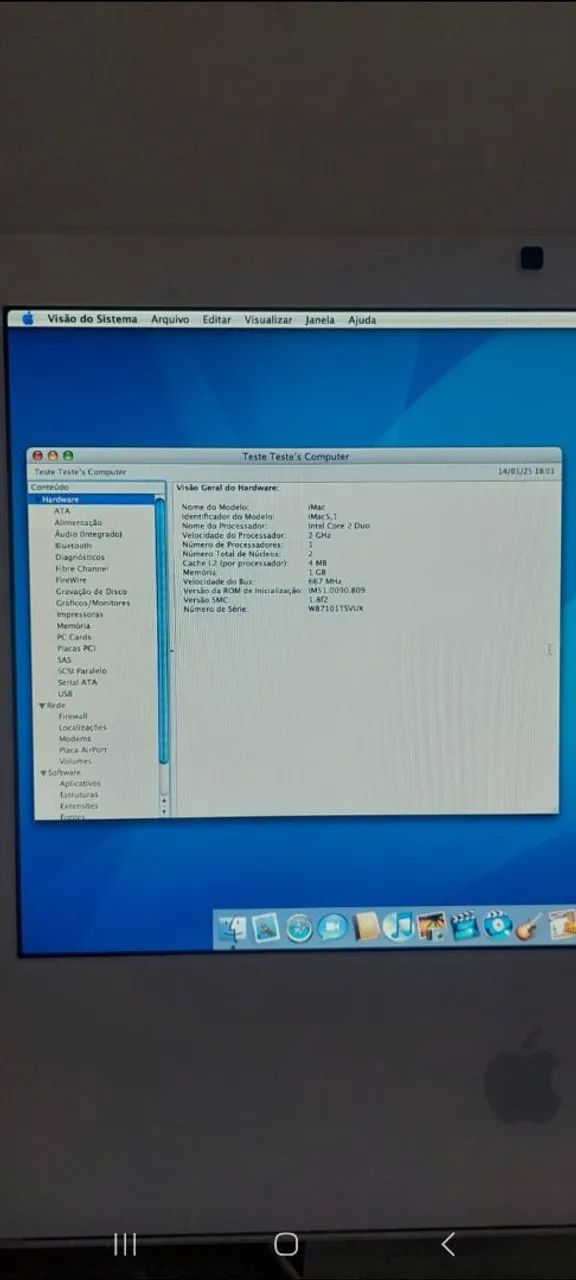Select SAS in the sidebar
This screenshot has height=1280, width=576.
click(x=64, y=660)
